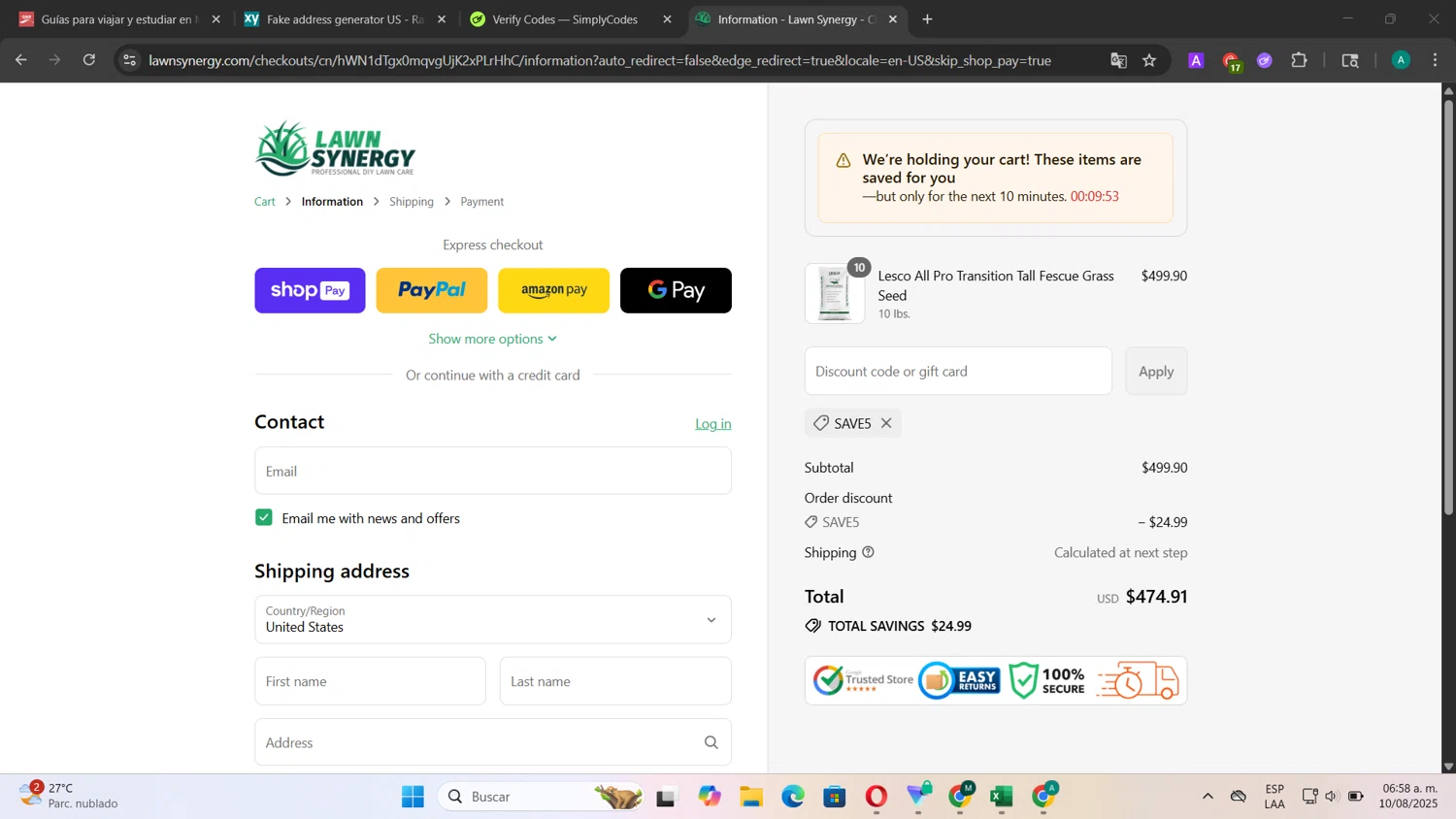Toggle Email me with news and offers
The width and height of the screenshot is (1456, 819).
(x=264, y=517)
